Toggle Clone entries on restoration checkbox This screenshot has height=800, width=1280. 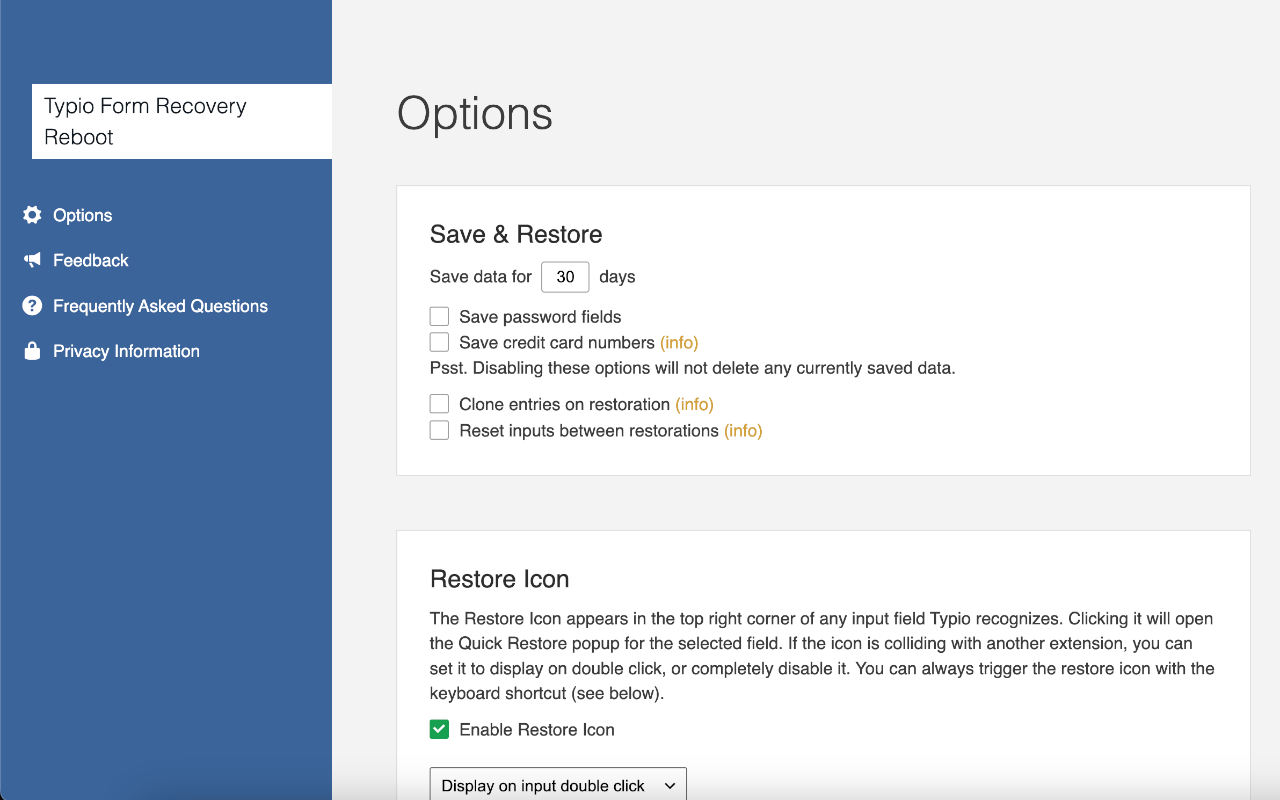[439, 404]
